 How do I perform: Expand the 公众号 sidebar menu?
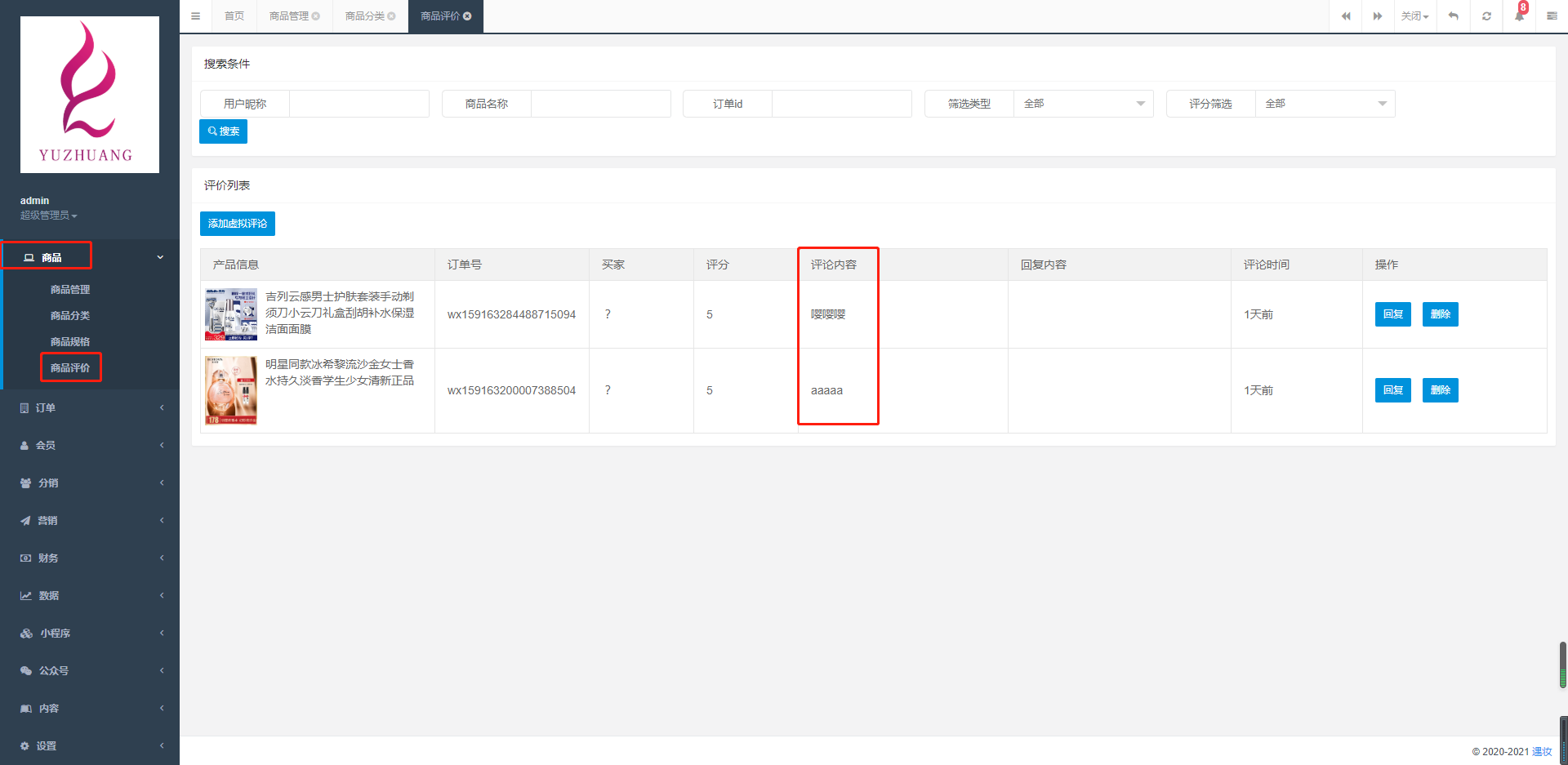coord(90,670)
